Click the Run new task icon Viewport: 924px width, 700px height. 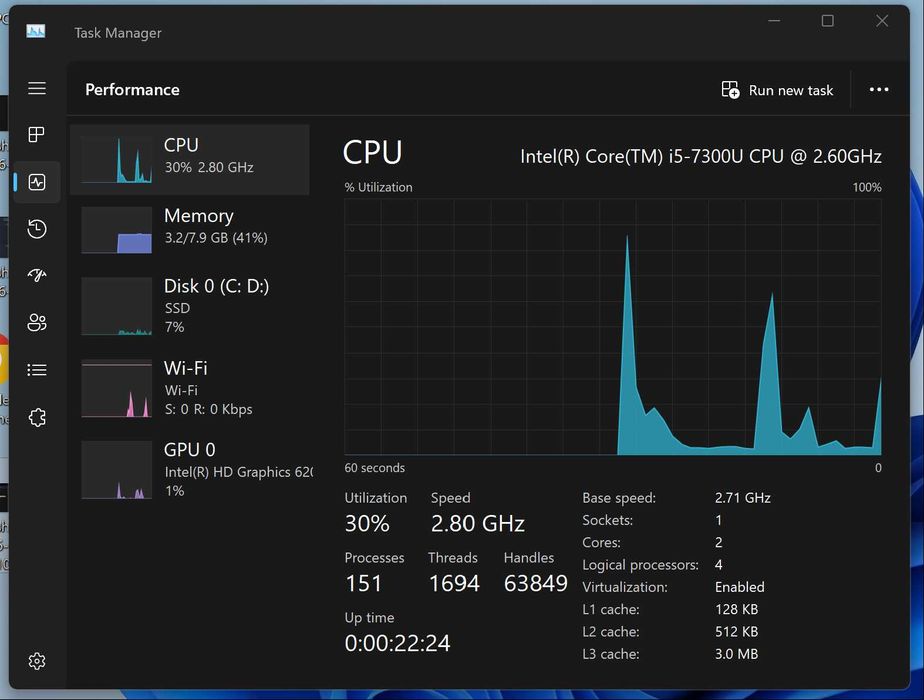(730, 90)
